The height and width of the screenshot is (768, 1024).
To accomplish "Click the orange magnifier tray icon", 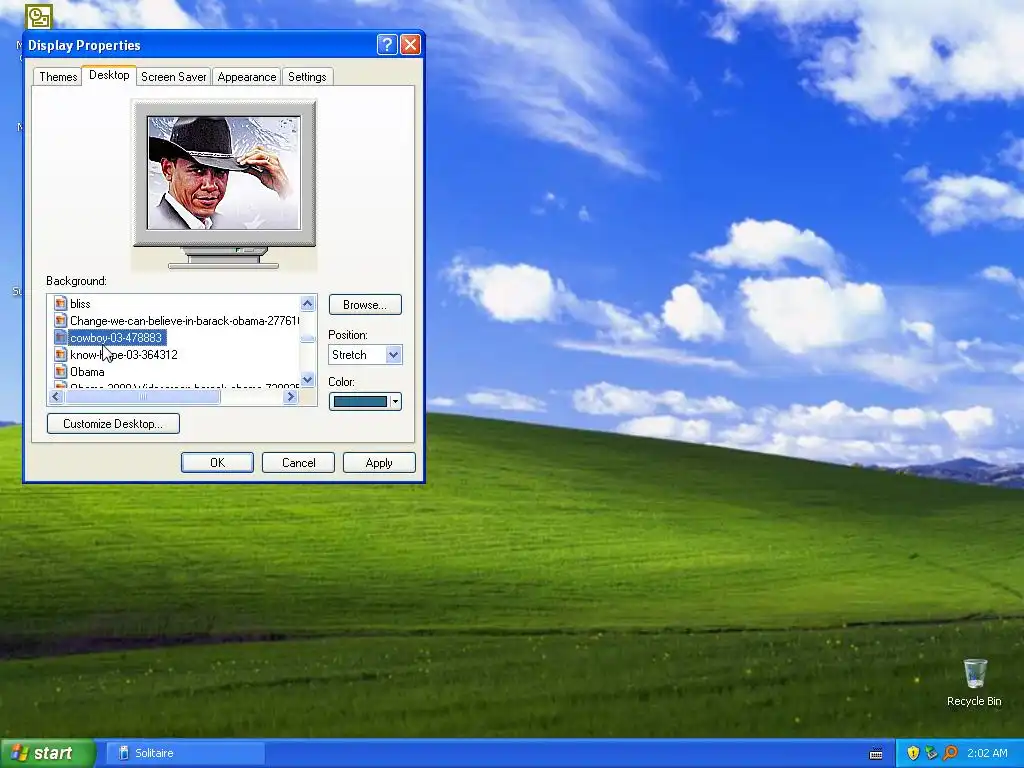I will click(x=950, y=753).
